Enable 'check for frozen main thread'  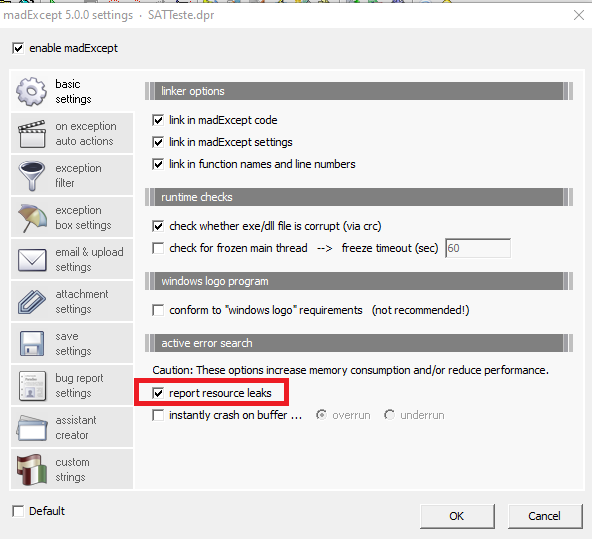[158, 248]
